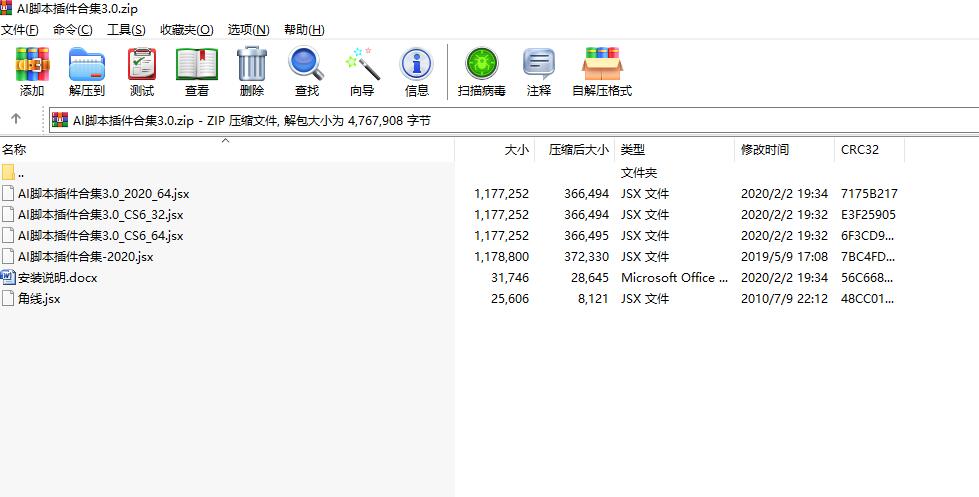979x497 pixels.
Task: Select the Word icon of 安装说明.docx
Action: 7,277
